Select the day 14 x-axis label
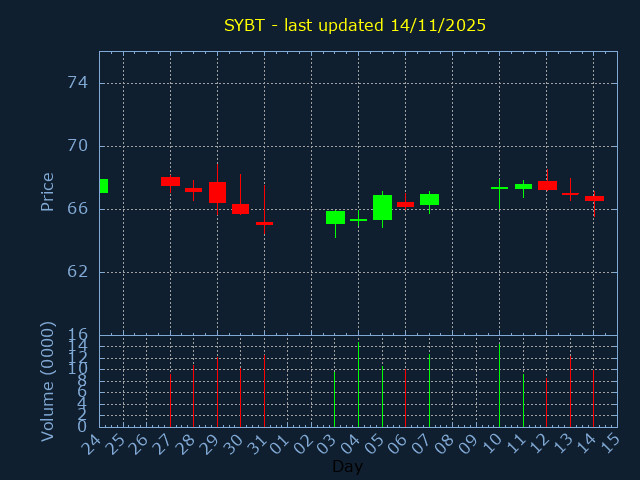640x480 pixels. click(x=585, y=444)
